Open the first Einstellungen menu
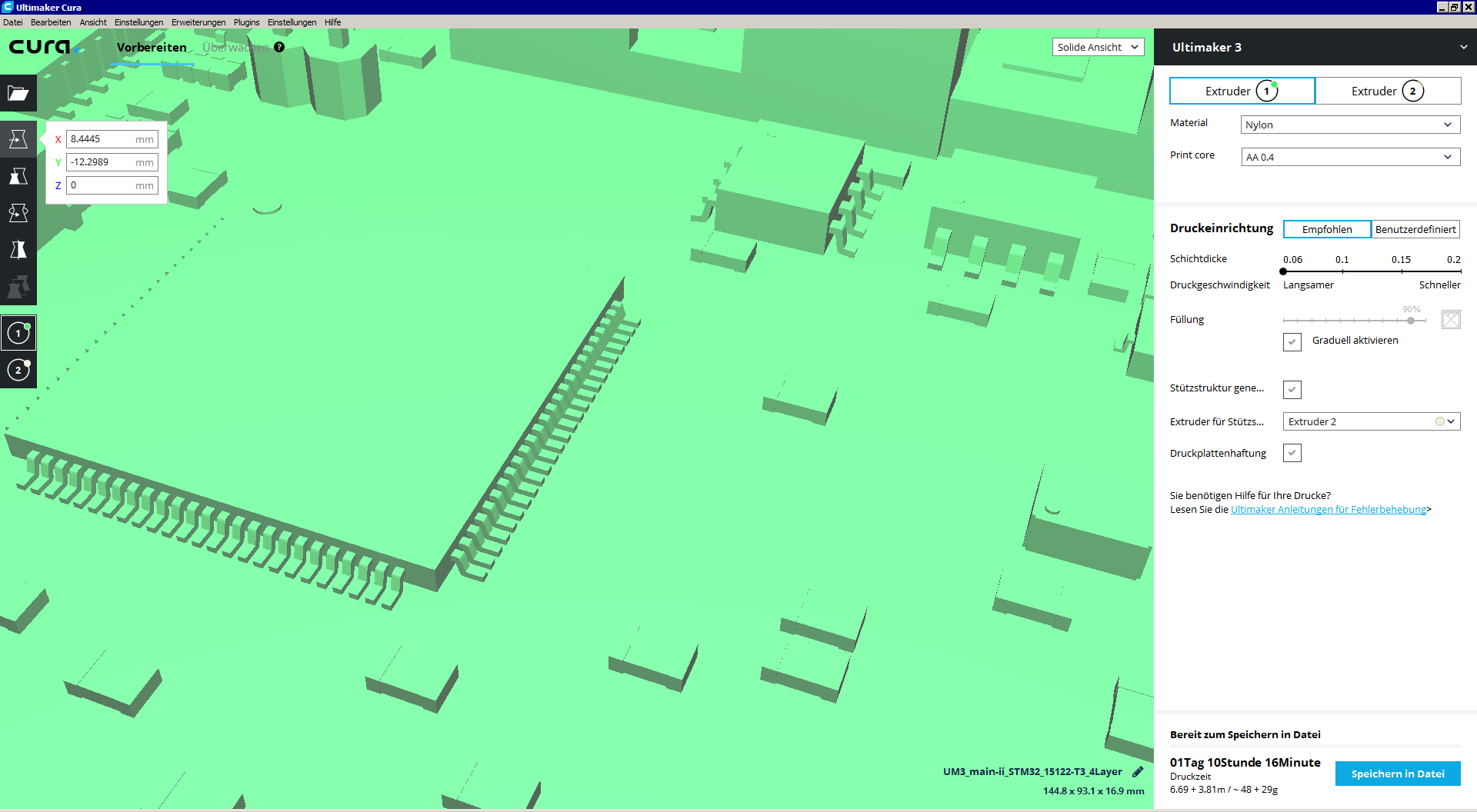 click(138, 22)
